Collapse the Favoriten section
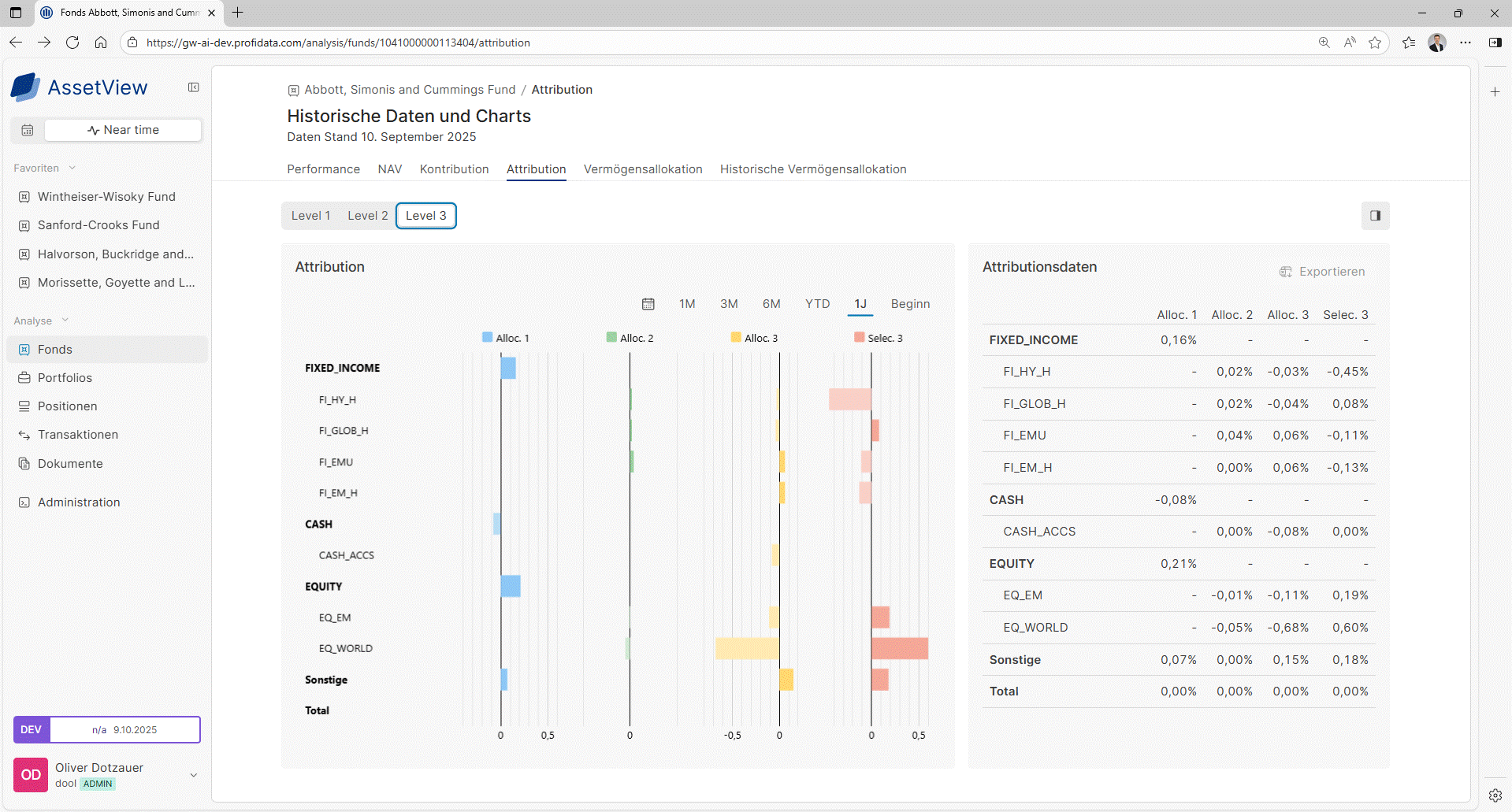 [x=72, y=168]
